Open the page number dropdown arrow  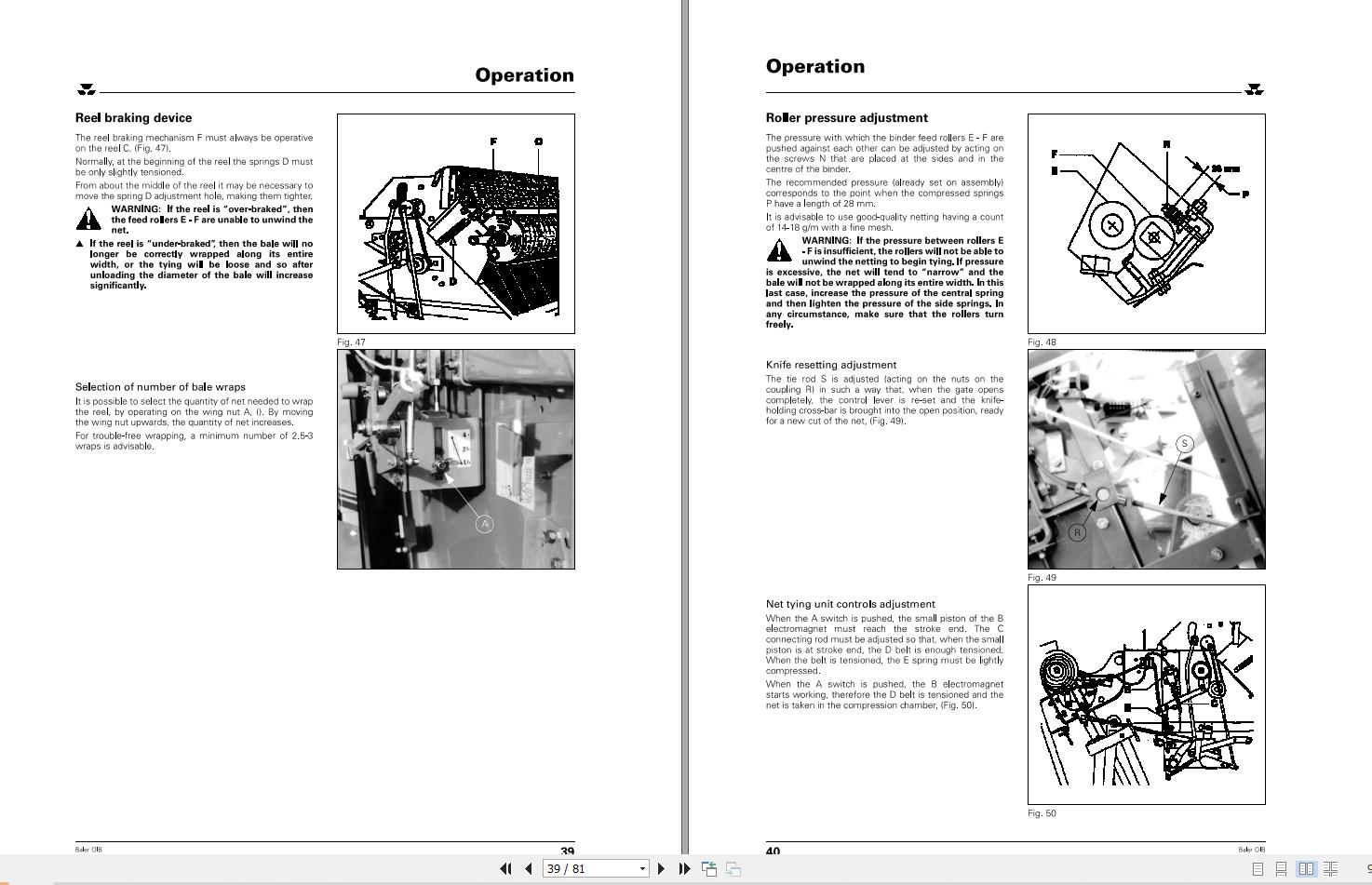point(642,868)
